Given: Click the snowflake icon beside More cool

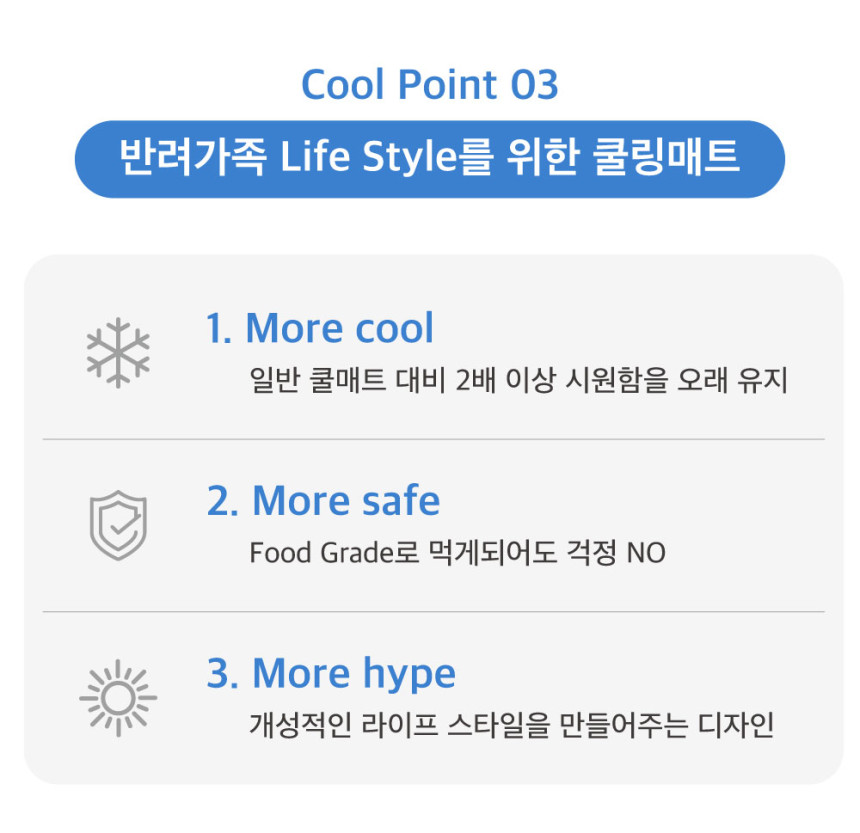Looking at the screenshot, I should coord(118,353).
